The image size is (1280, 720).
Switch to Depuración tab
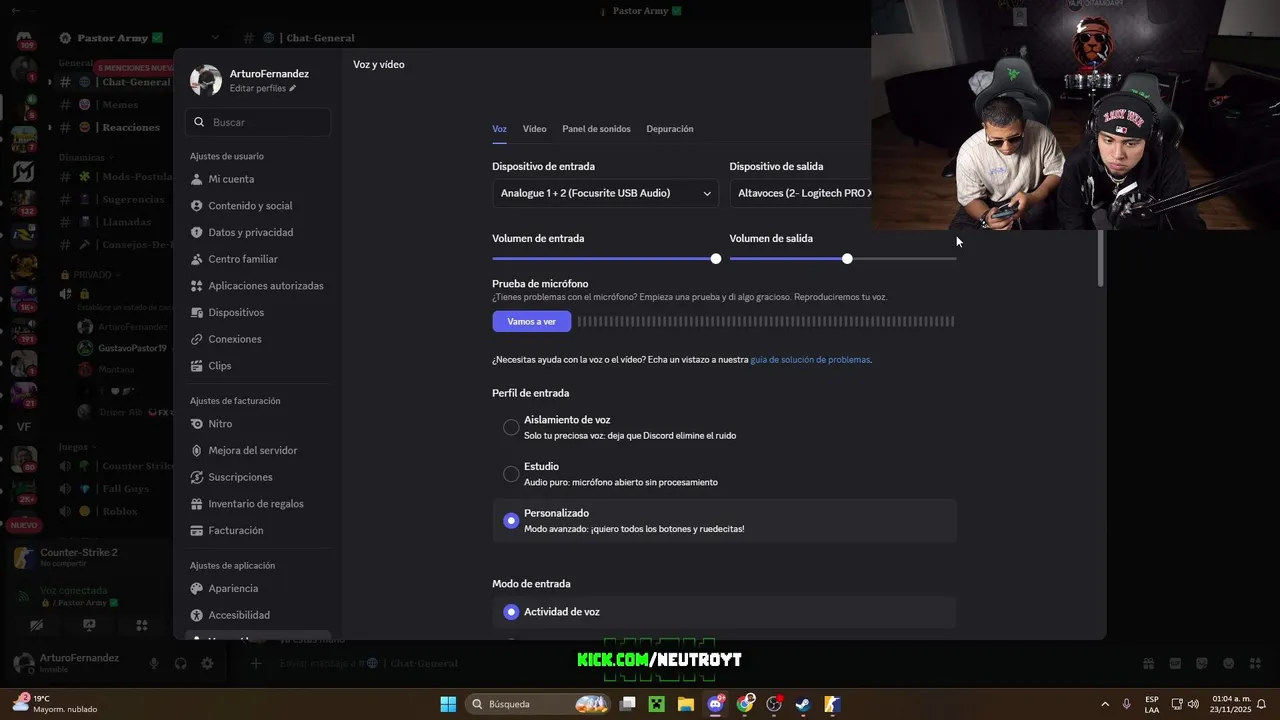coord(670,129)
